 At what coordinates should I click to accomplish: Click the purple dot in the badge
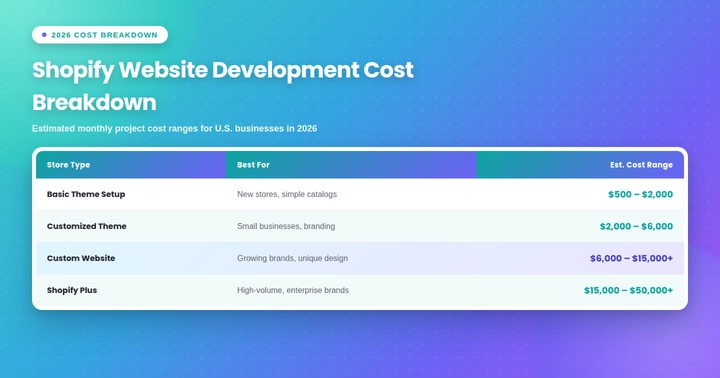coord(44,35)
